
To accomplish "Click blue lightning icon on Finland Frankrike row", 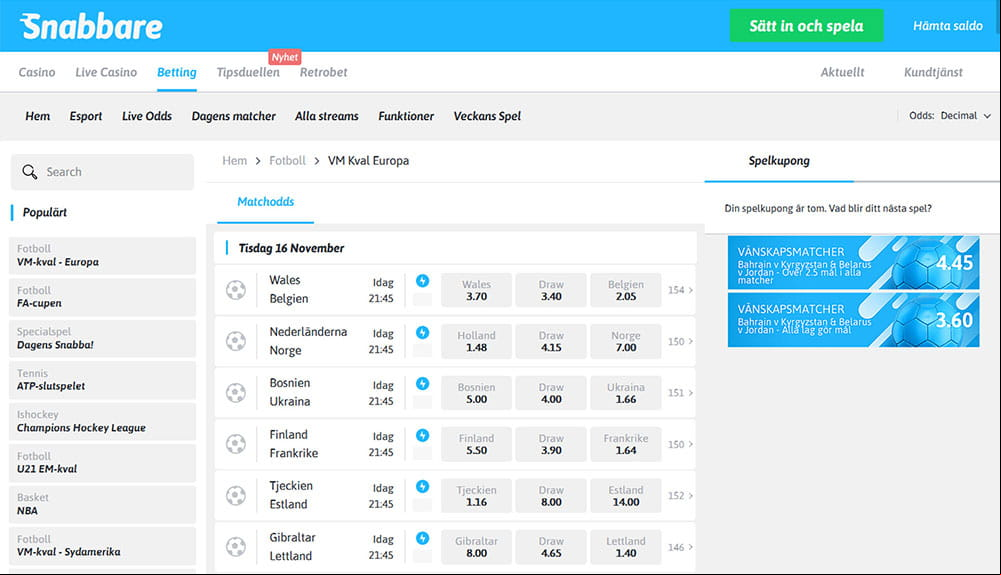I will [423, 435].
